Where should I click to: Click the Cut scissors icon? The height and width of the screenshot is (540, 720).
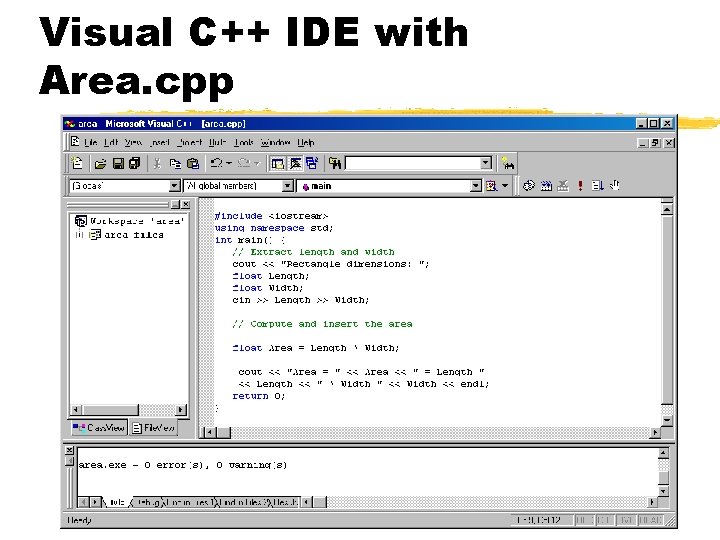158,163
